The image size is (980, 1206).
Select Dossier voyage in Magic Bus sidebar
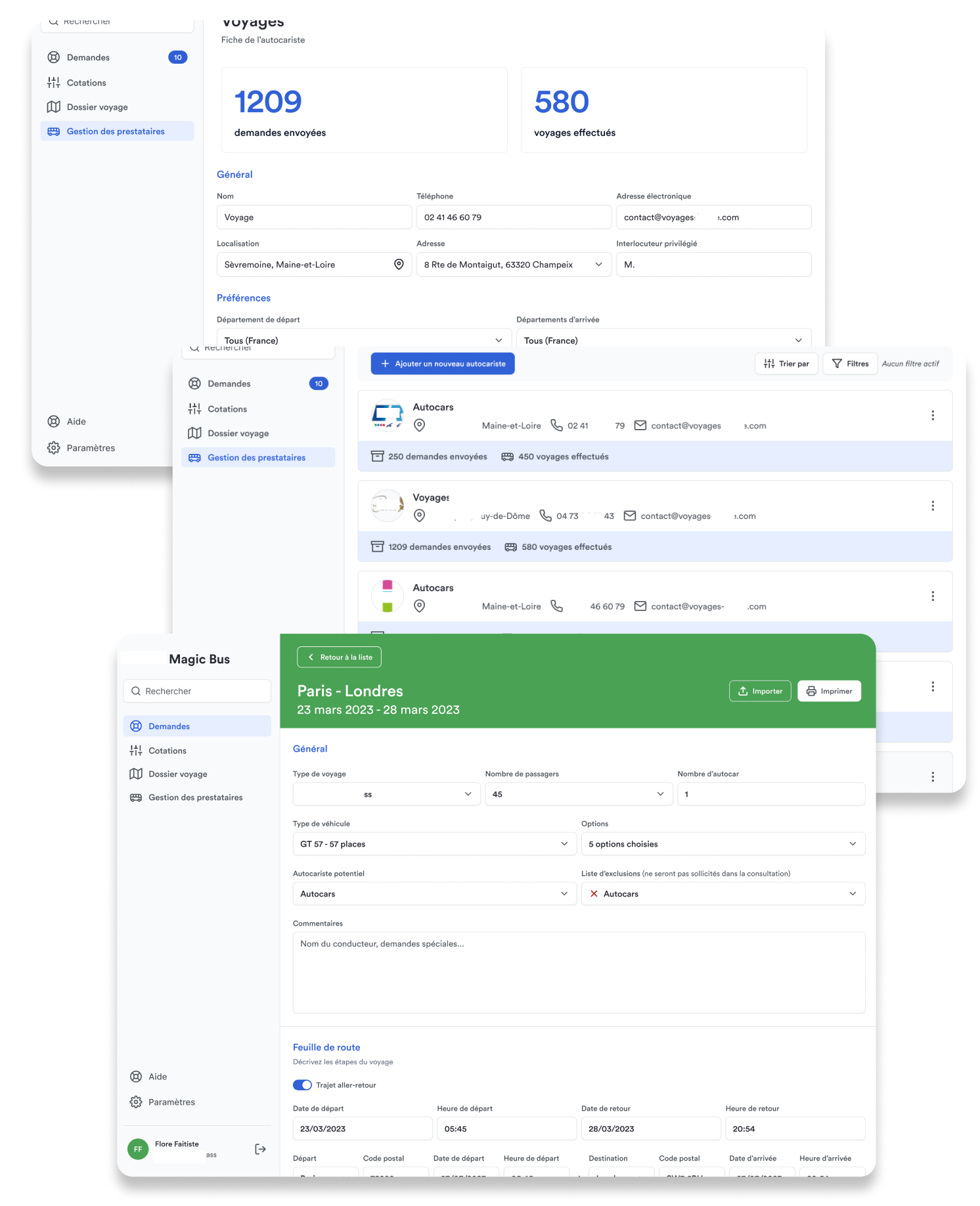tap(177, 774)
